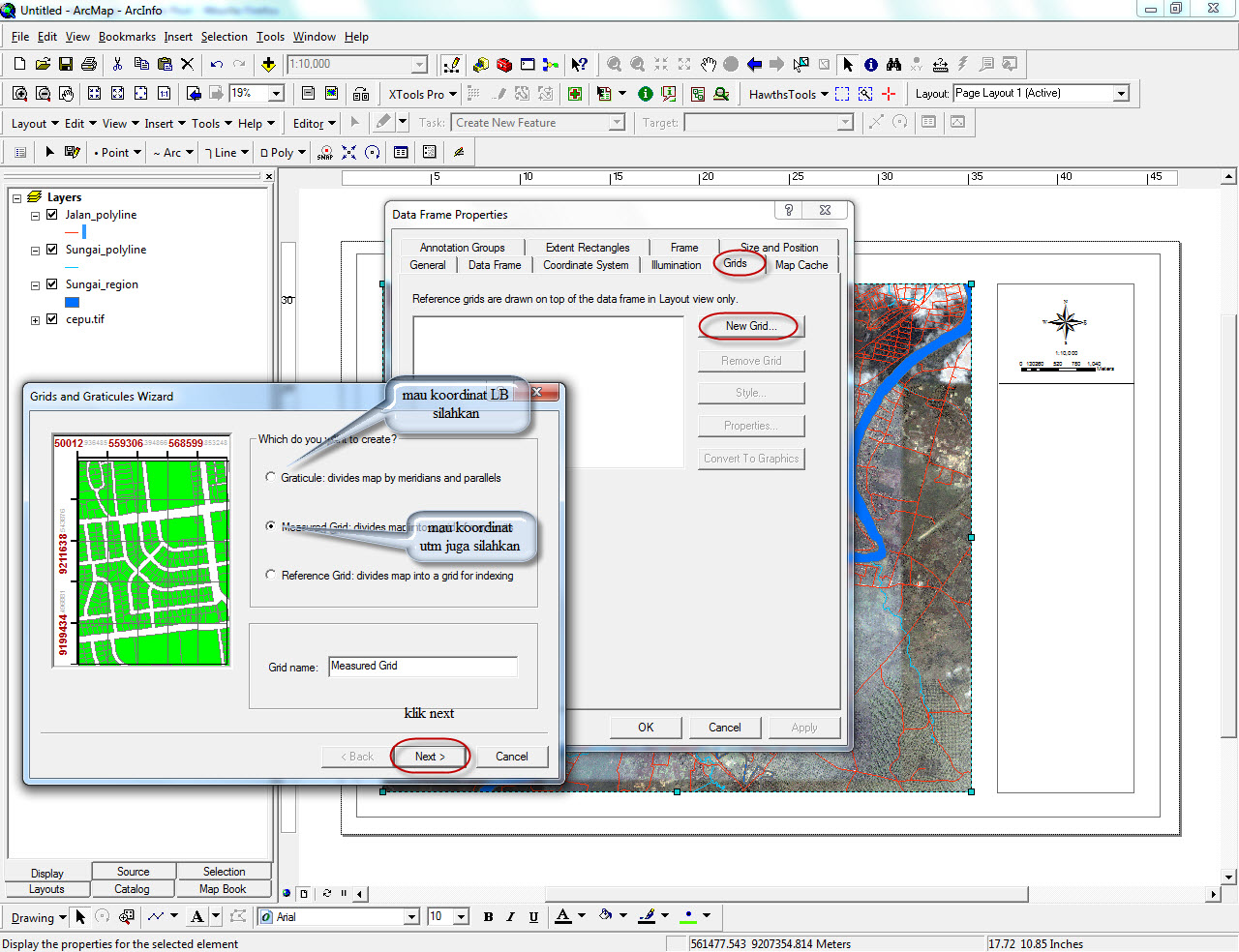The height and width of the screenshot is (952, 1239).
Task: Expand the cepu.tif layer entry
Action: [34, 319]
